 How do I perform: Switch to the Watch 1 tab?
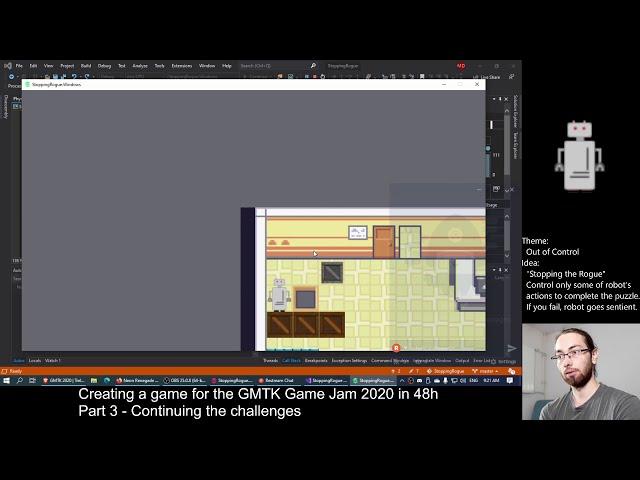53,360
